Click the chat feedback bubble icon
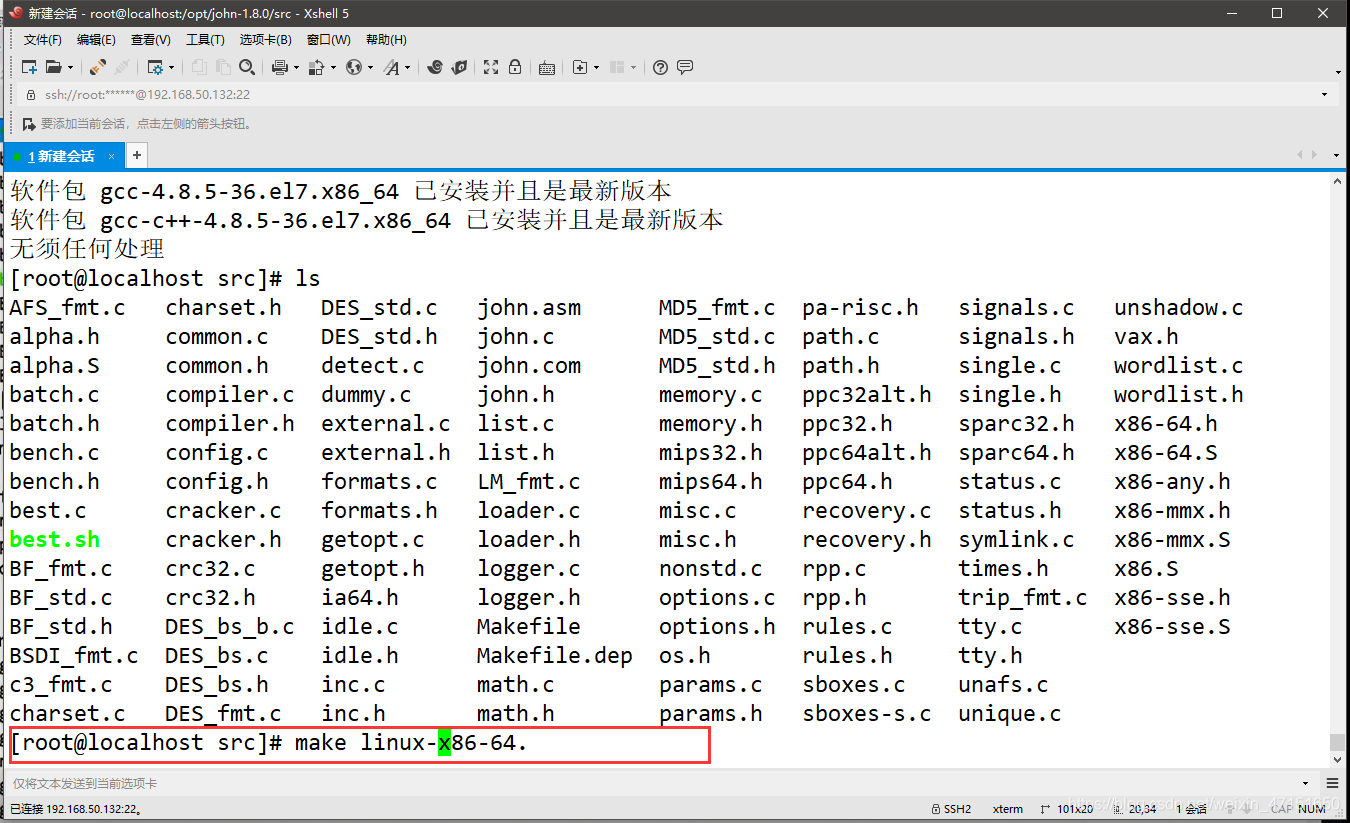The image size is (1350, 823). click(x=685, y=67)
